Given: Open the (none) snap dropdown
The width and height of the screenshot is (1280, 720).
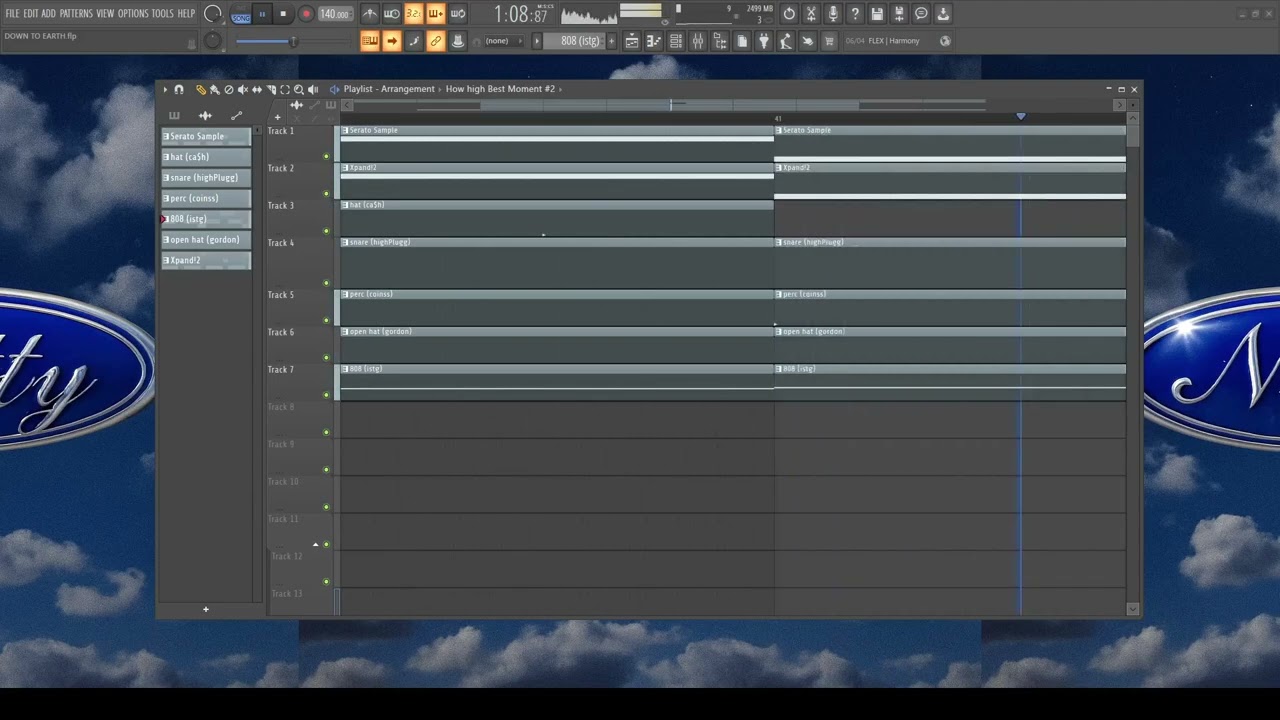Looking at the screenshot, I should click(x=503, y=41).
